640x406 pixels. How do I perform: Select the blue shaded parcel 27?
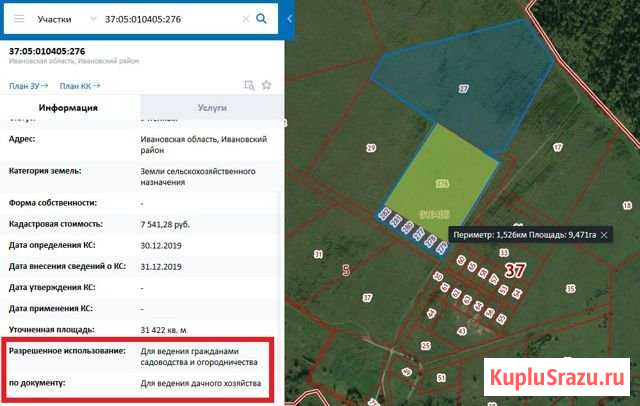pyautogui.click(x=463, y=89)
